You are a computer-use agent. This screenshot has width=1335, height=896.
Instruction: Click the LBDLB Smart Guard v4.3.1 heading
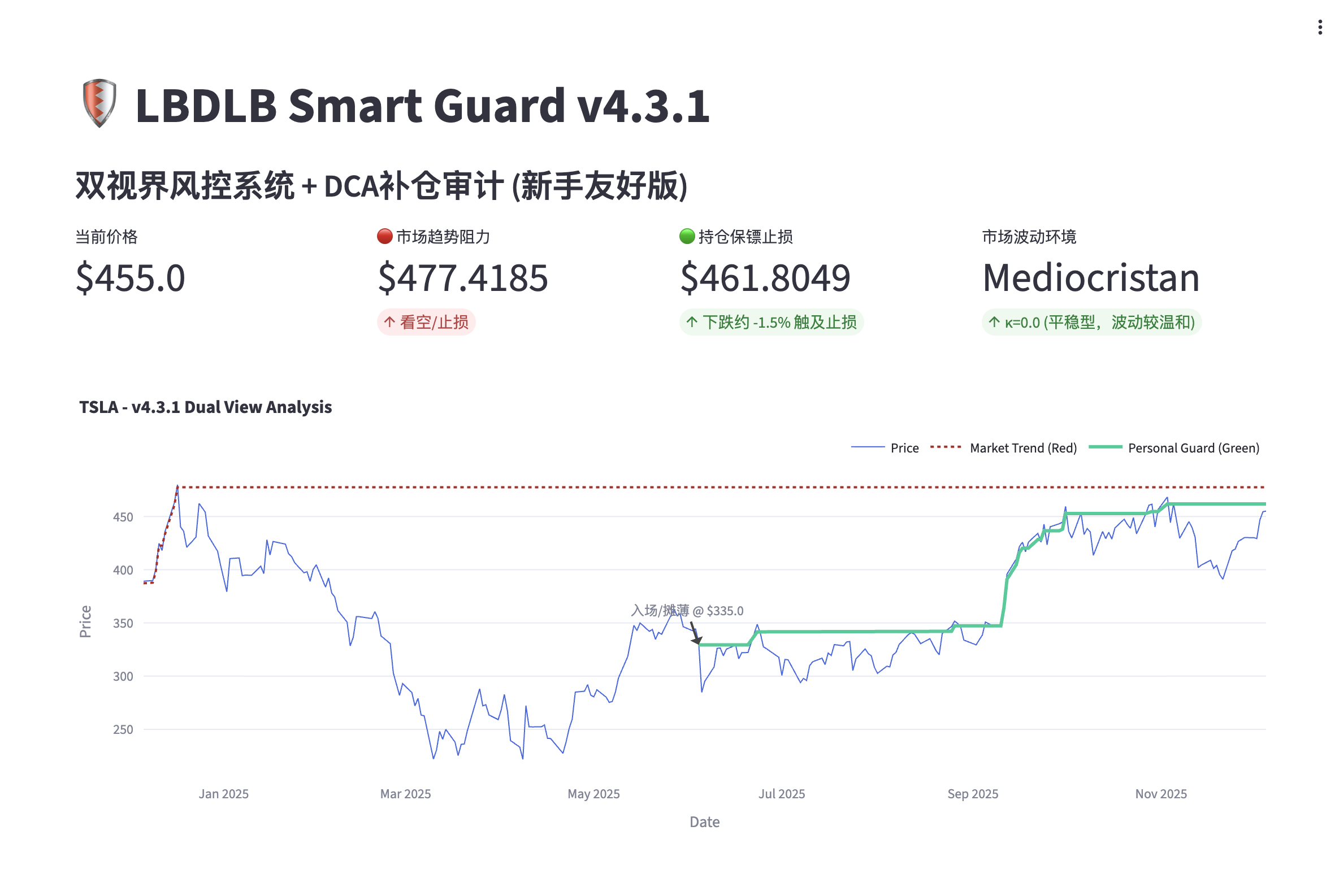click(x=423, y=105)
